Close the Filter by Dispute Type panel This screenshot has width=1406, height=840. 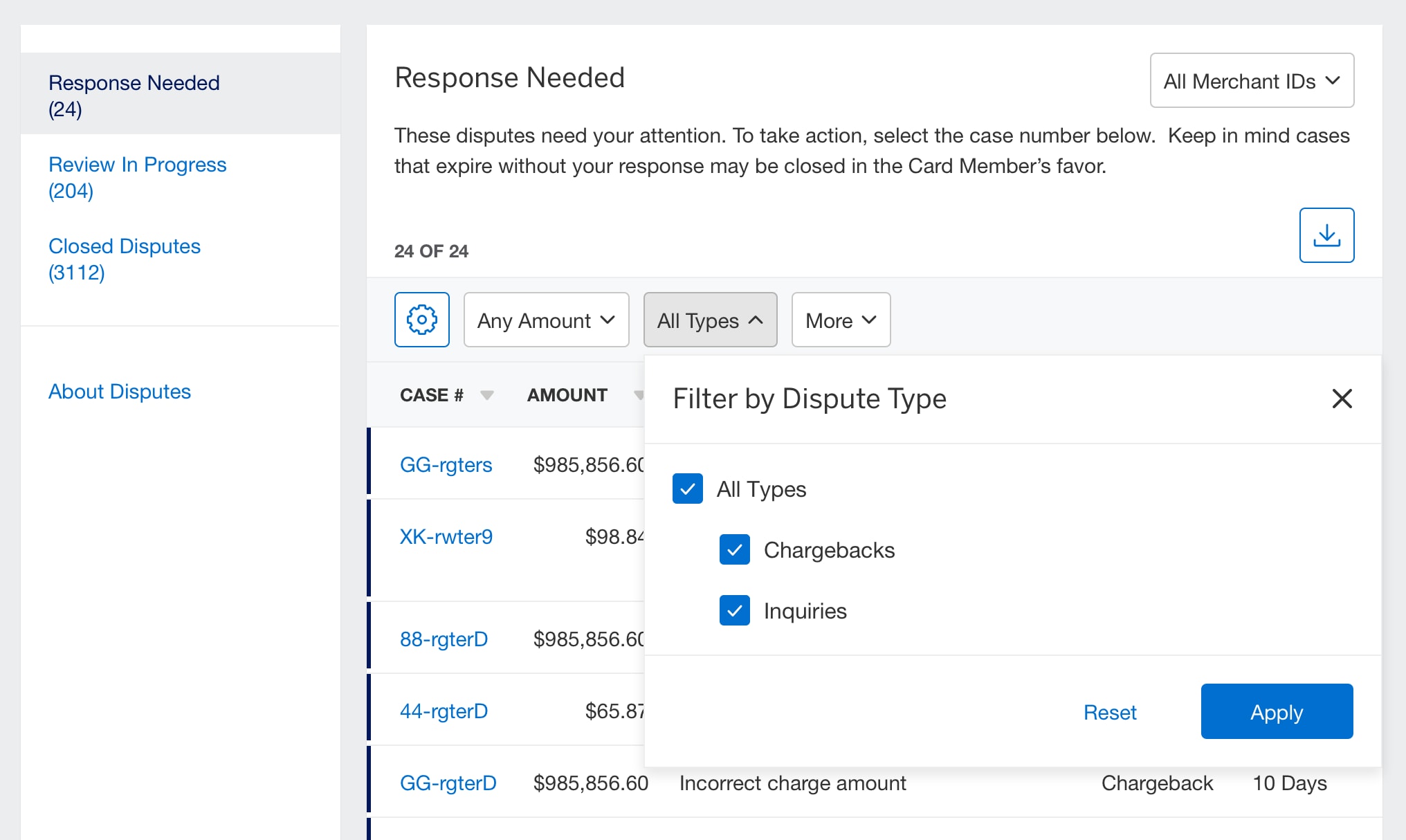1342,399
